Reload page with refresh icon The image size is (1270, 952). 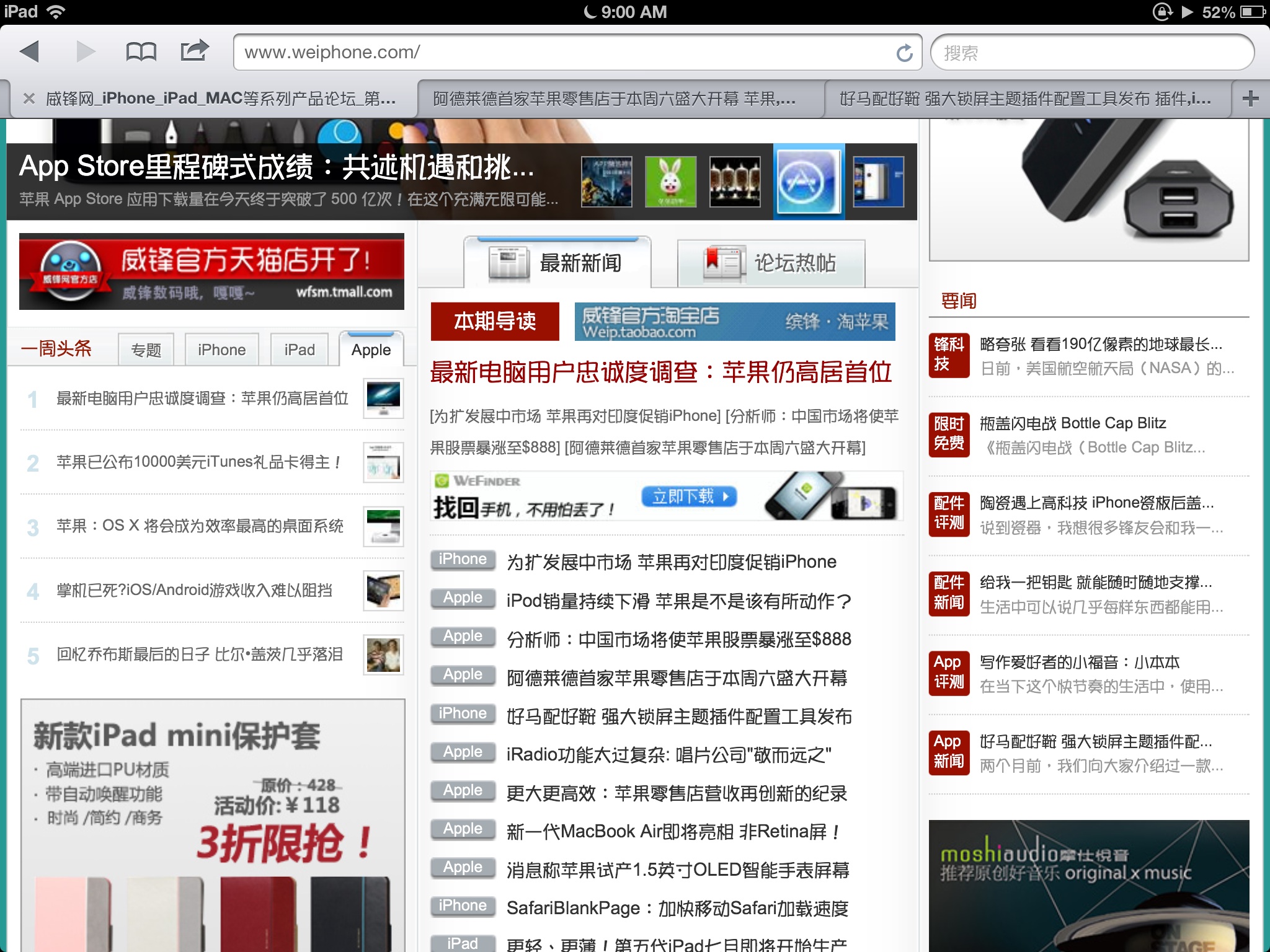[x=905, y=53]
